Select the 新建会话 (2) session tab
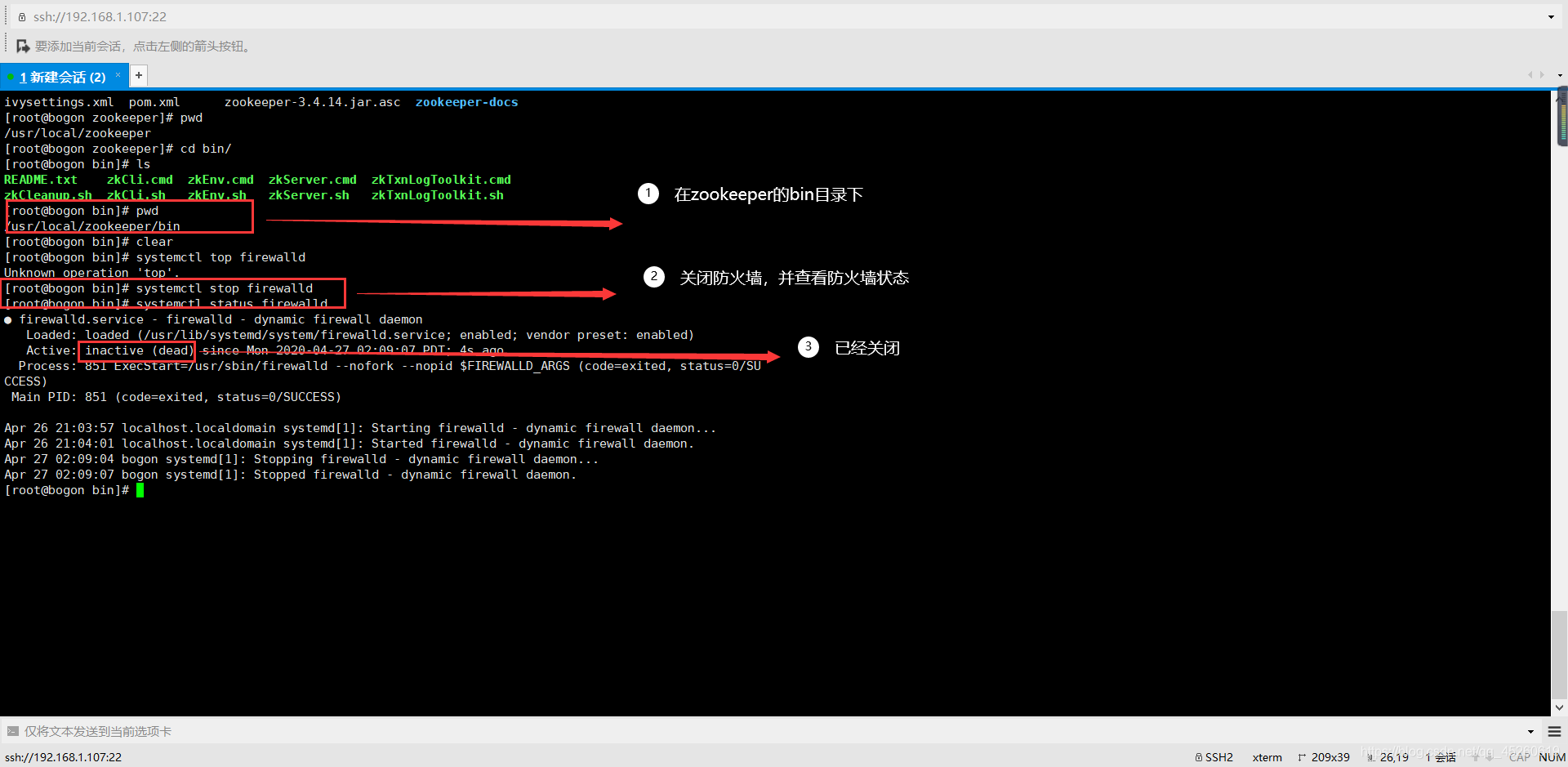1568x767 pixels. tap(63, 77)
